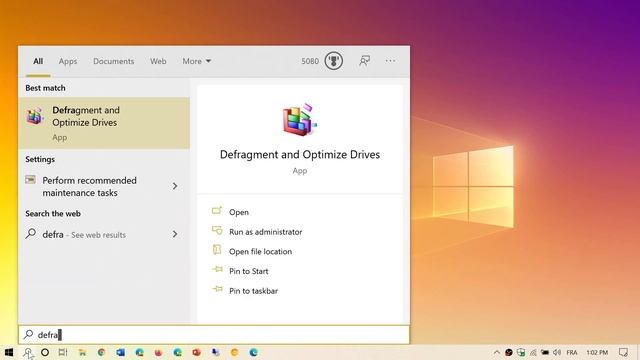The image size is (640, 360).
Task: Open the Windows Start menu
Action: 9,352
